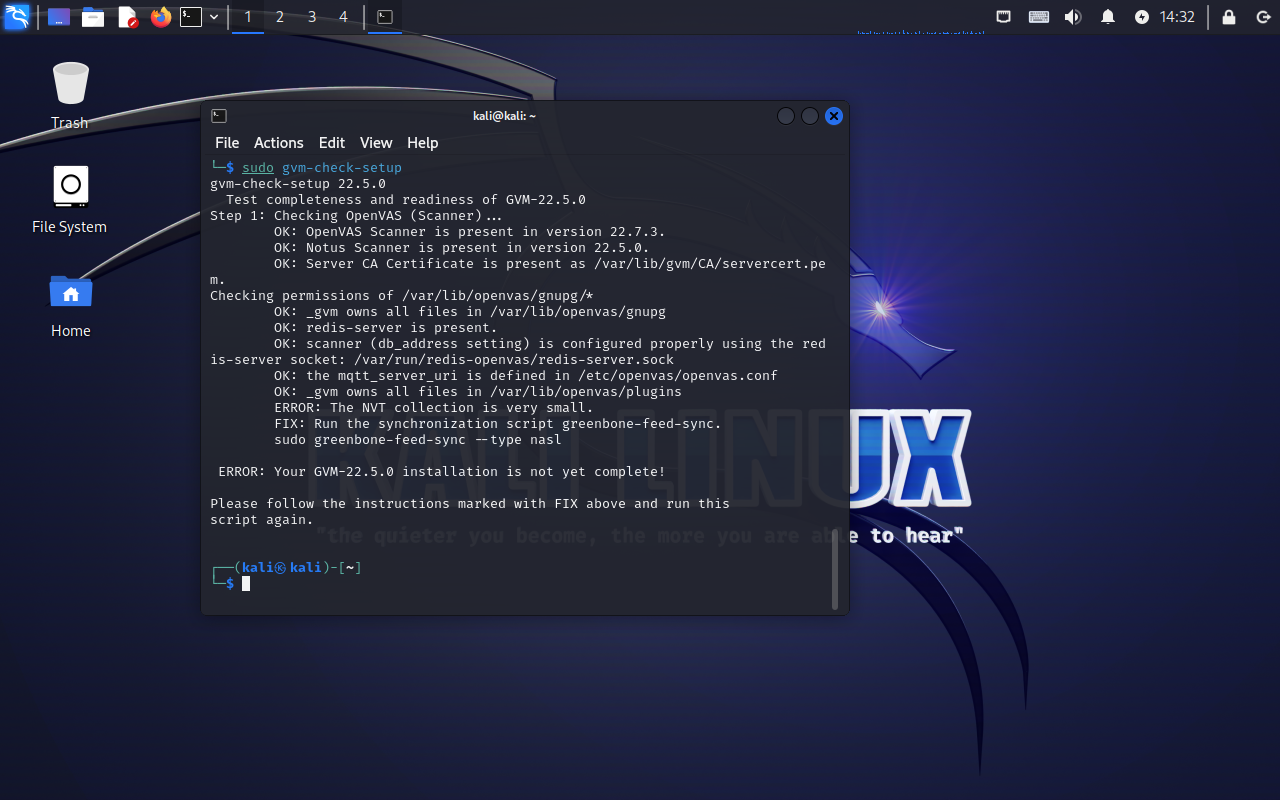This screenshot has height=800, width=1280.
Task: Toggle the power manager tray icon
Action: pos(1140,16)
